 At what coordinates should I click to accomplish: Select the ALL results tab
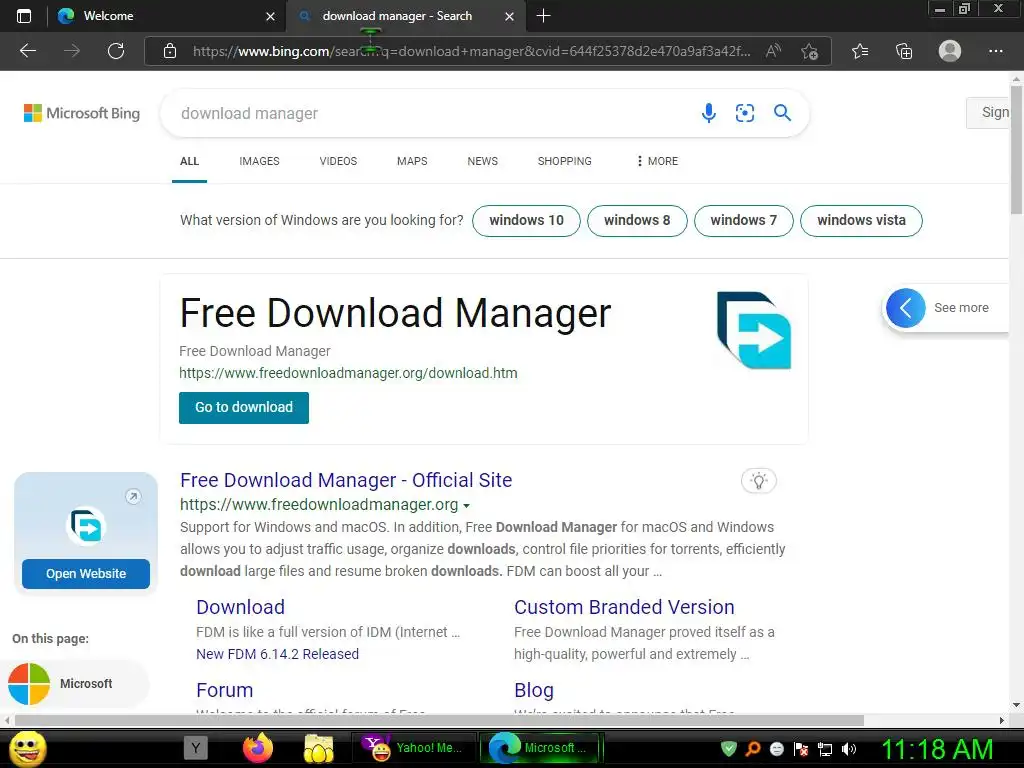pyautogui.click(x=189, y=161)
